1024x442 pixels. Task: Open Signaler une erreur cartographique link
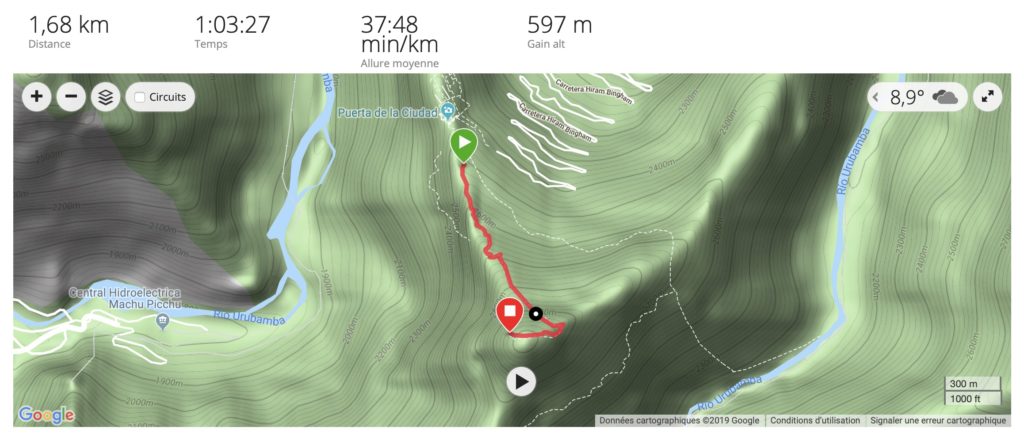(938, 420)
